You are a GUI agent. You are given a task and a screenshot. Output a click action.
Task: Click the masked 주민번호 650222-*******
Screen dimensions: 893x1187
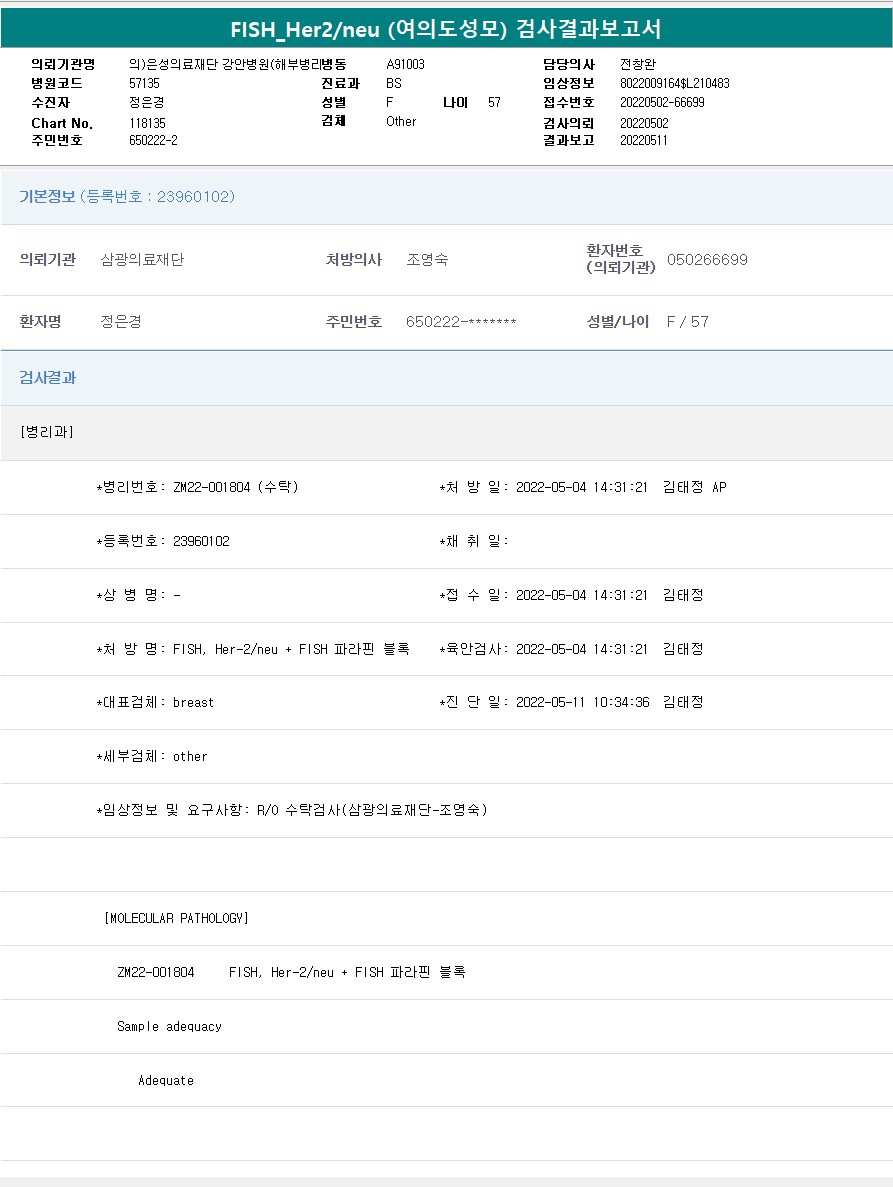461,322
